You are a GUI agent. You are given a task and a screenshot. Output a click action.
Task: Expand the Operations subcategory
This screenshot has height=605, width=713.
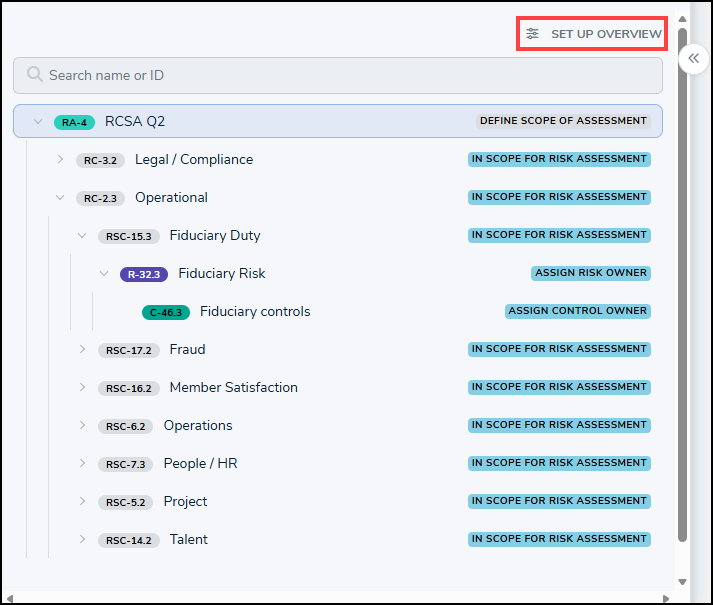82,425
